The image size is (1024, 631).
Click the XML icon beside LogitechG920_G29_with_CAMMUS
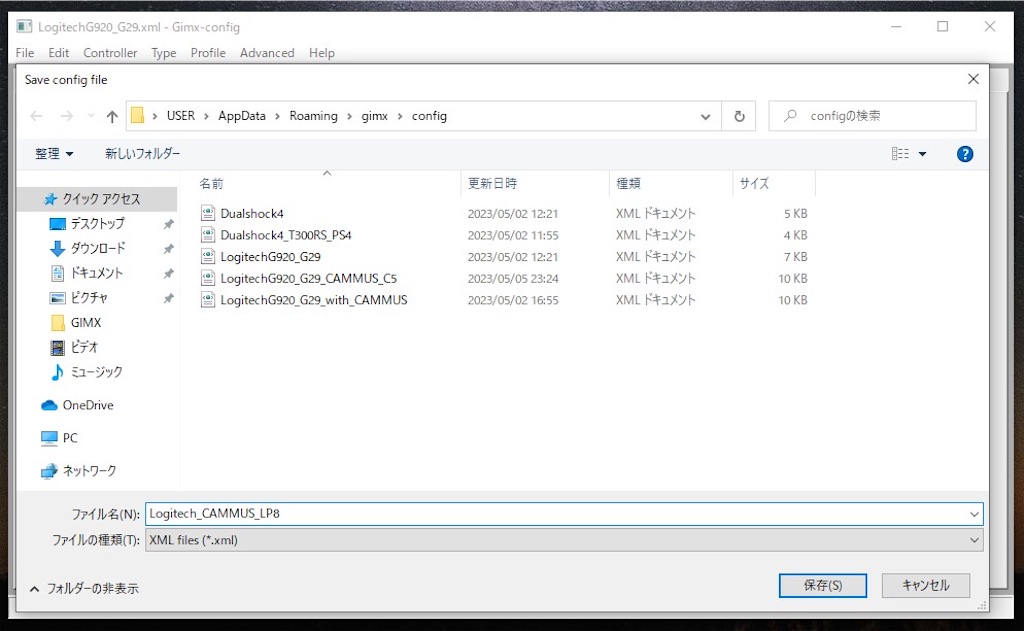point(208,299)
